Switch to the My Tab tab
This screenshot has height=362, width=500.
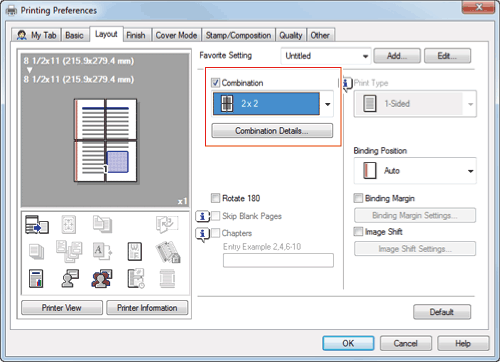click(37, 35)
